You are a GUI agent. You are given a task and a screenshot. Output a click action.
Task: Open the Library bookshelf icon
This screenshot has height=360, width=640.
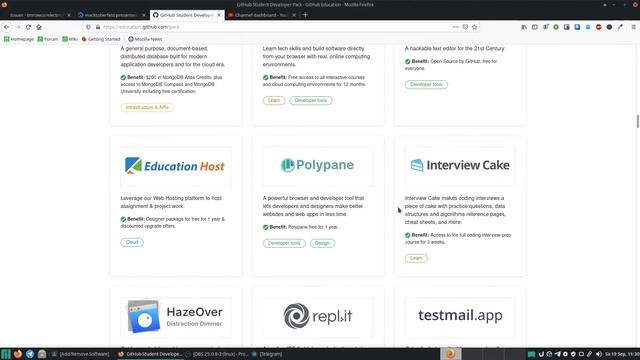pyautogui.click(x=524, y=27)
